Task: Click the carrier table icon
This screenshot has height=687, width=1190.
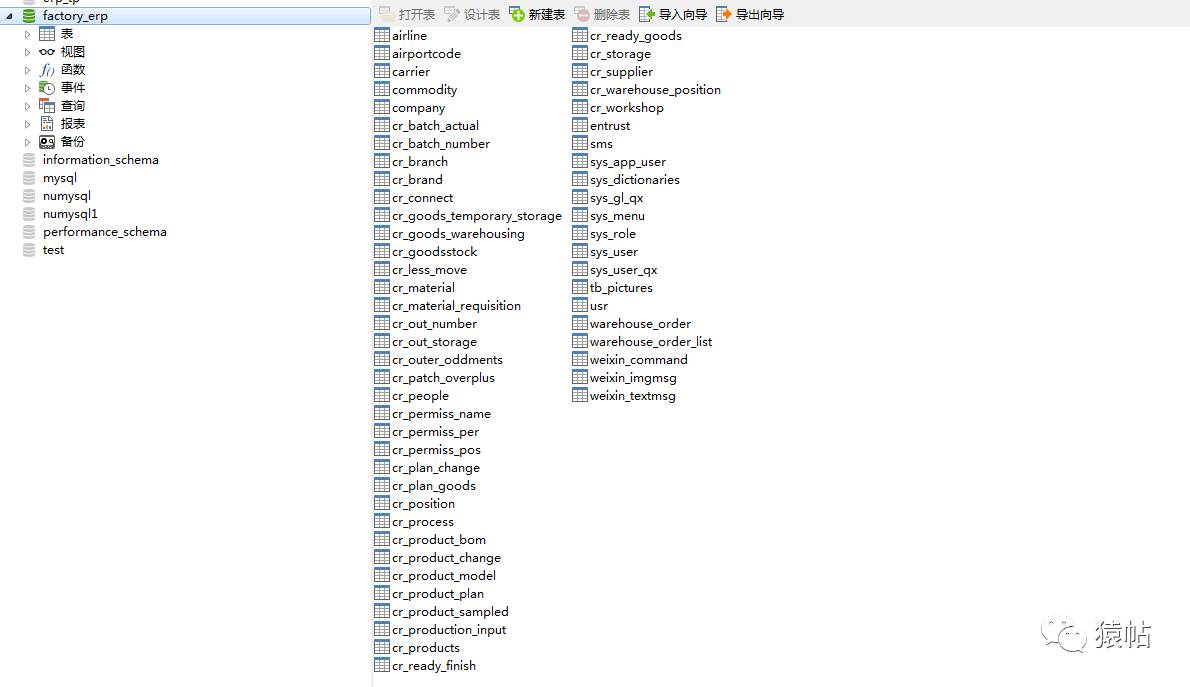Action: pos(382,71)
